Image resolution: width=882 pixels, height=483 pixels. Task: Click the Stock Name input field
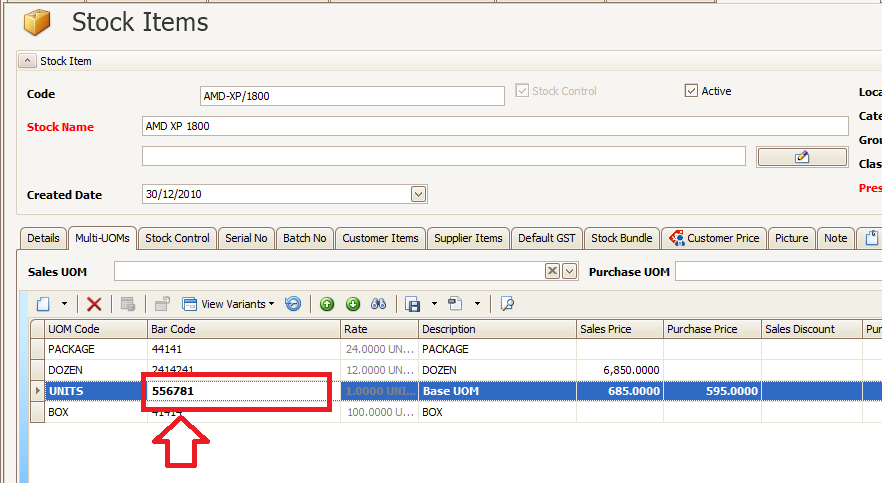pos(495,126)
